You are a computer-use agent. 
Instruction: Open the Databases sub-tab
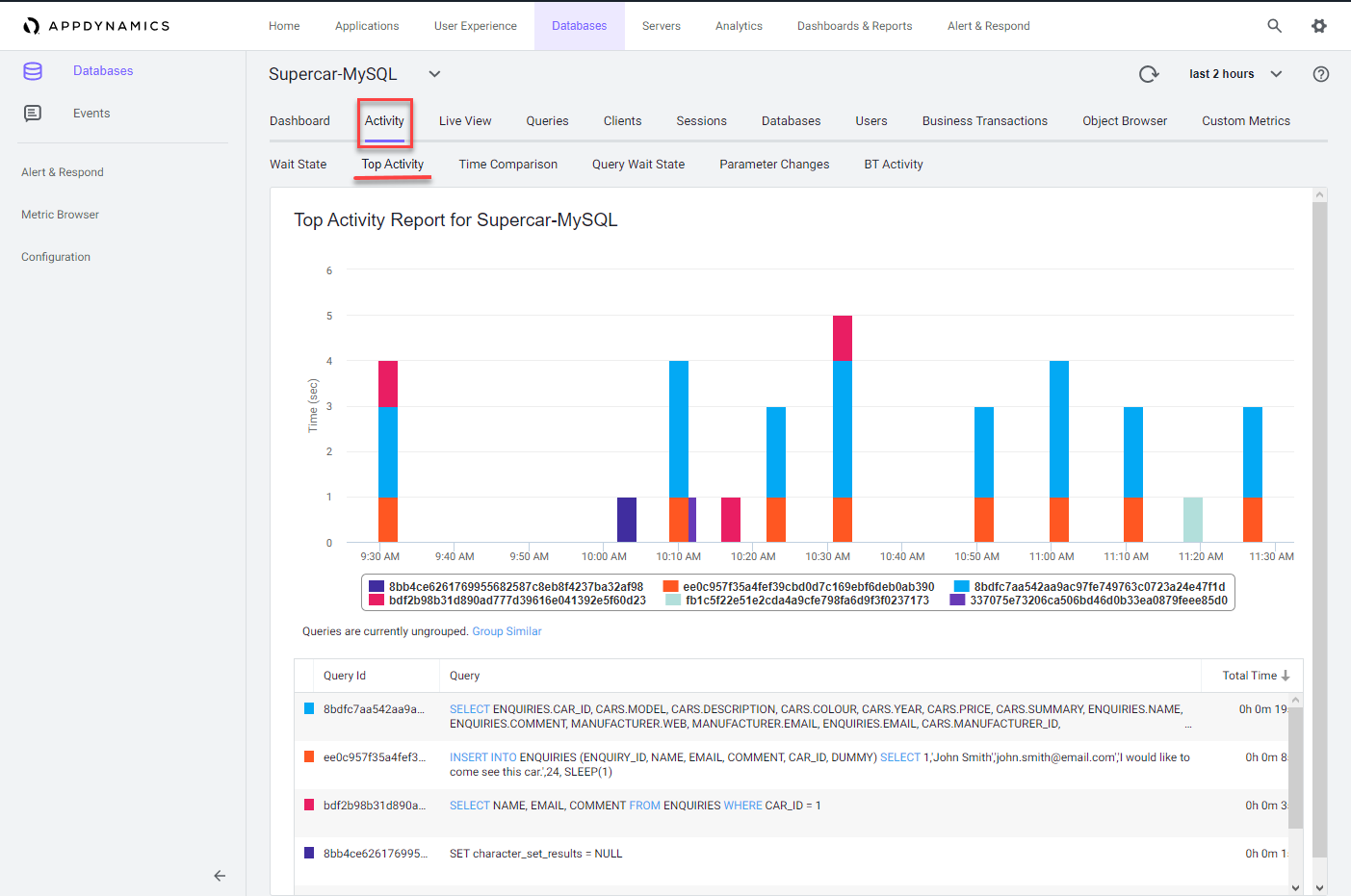pos(791,121)
